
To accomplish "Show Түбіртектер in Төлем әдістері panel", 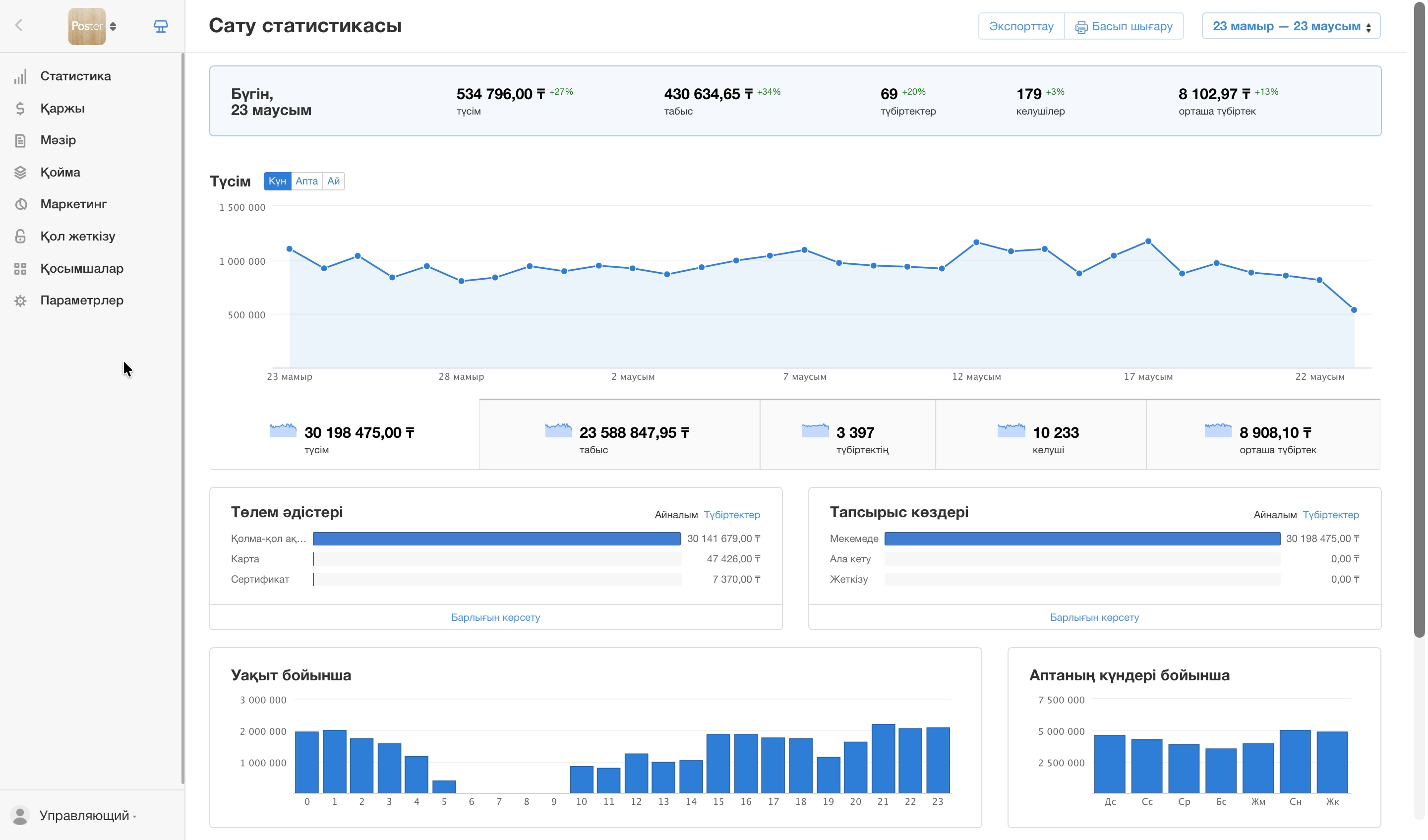I will [x=731, y=515].
